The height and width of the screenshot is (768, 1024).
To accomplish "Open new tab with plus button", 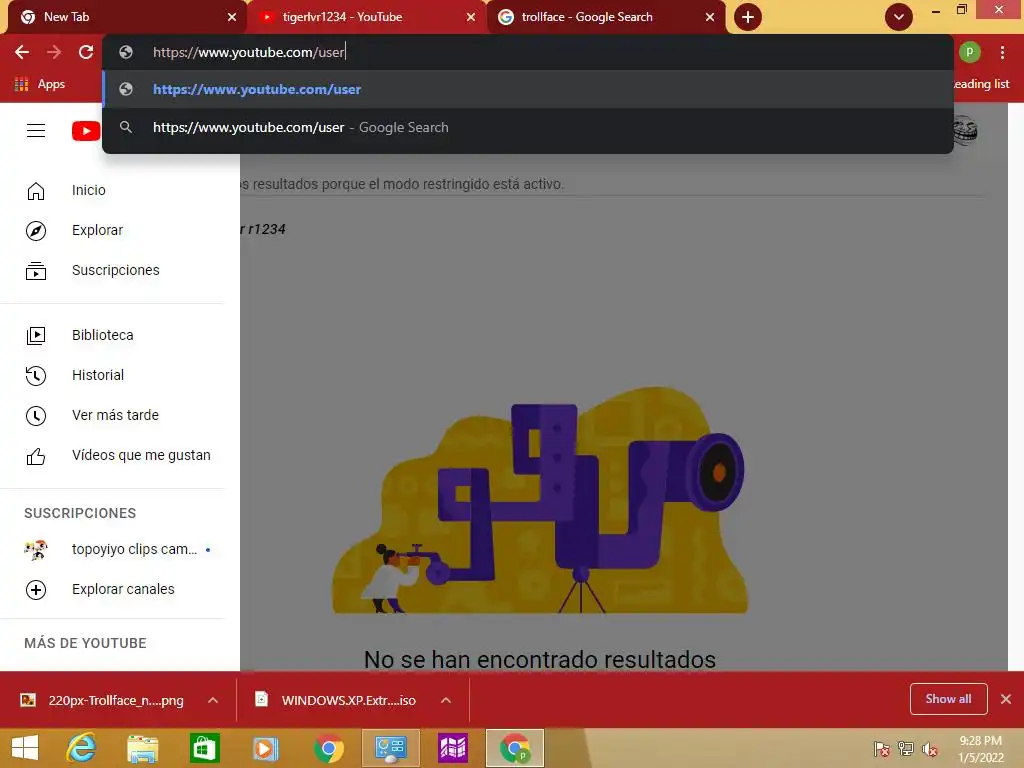I will pos(748,17).
